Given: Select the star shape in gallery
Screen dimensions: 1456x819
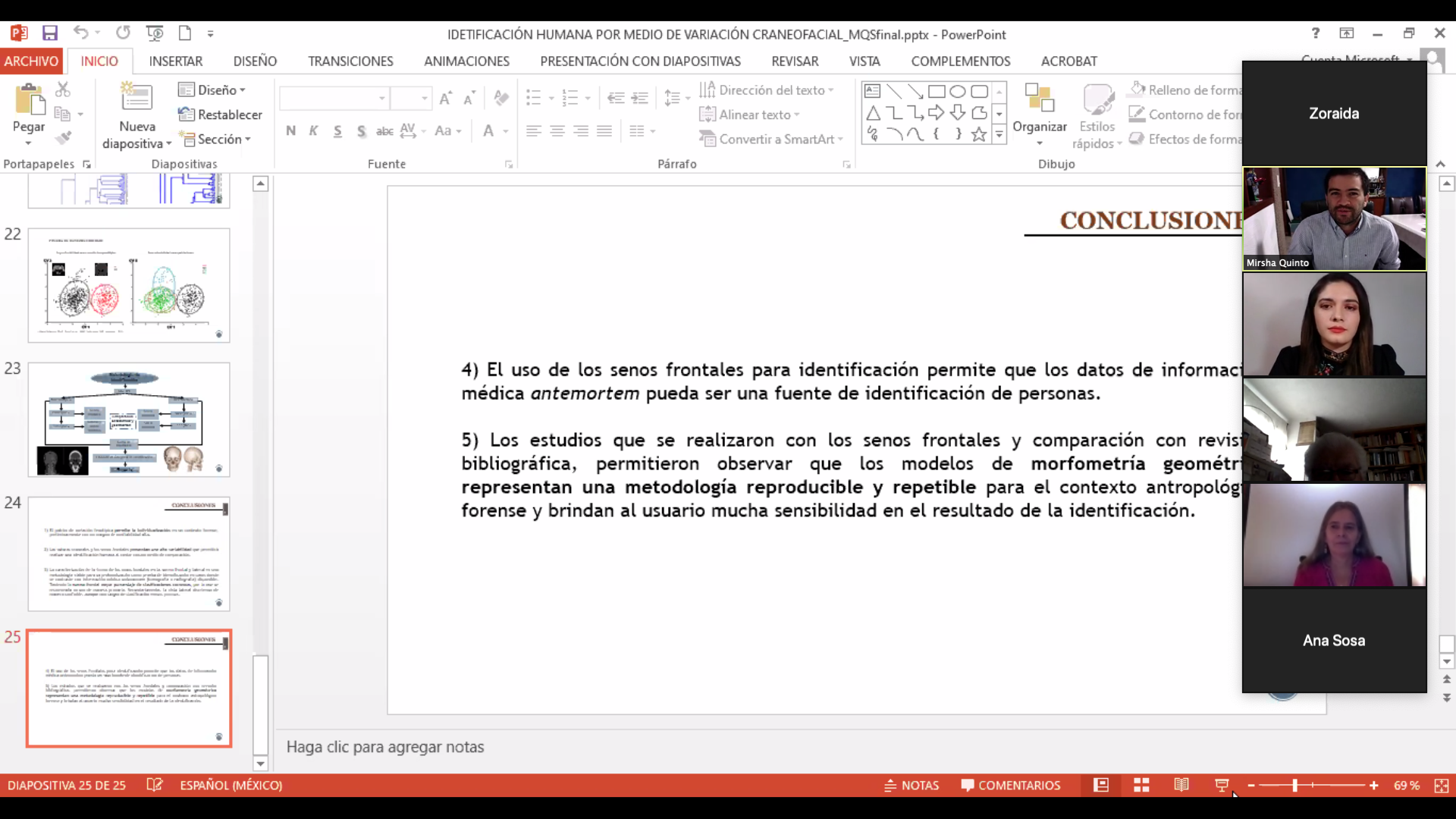Looking at the screenshot, I should click(979, 134).
